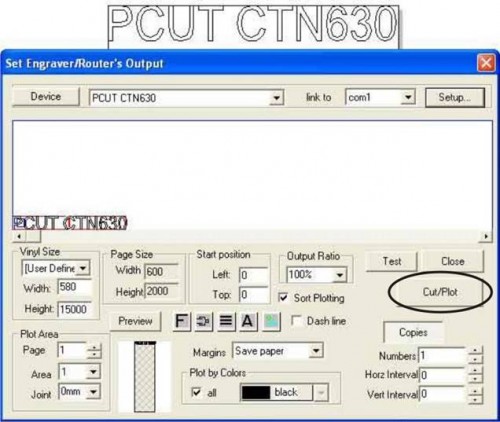The image size is (500, 422).
Task: Click the PCUT CTN630 text in preview
Action: [70, 223]
